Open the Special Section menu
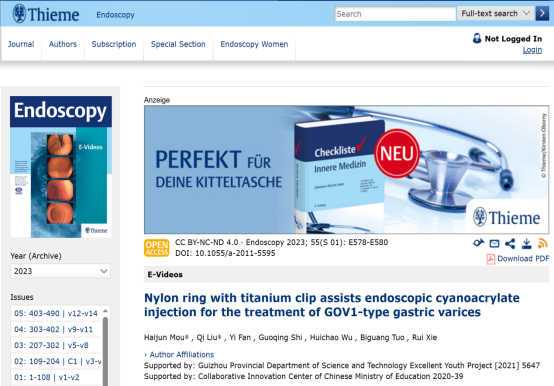 point(178,44)
